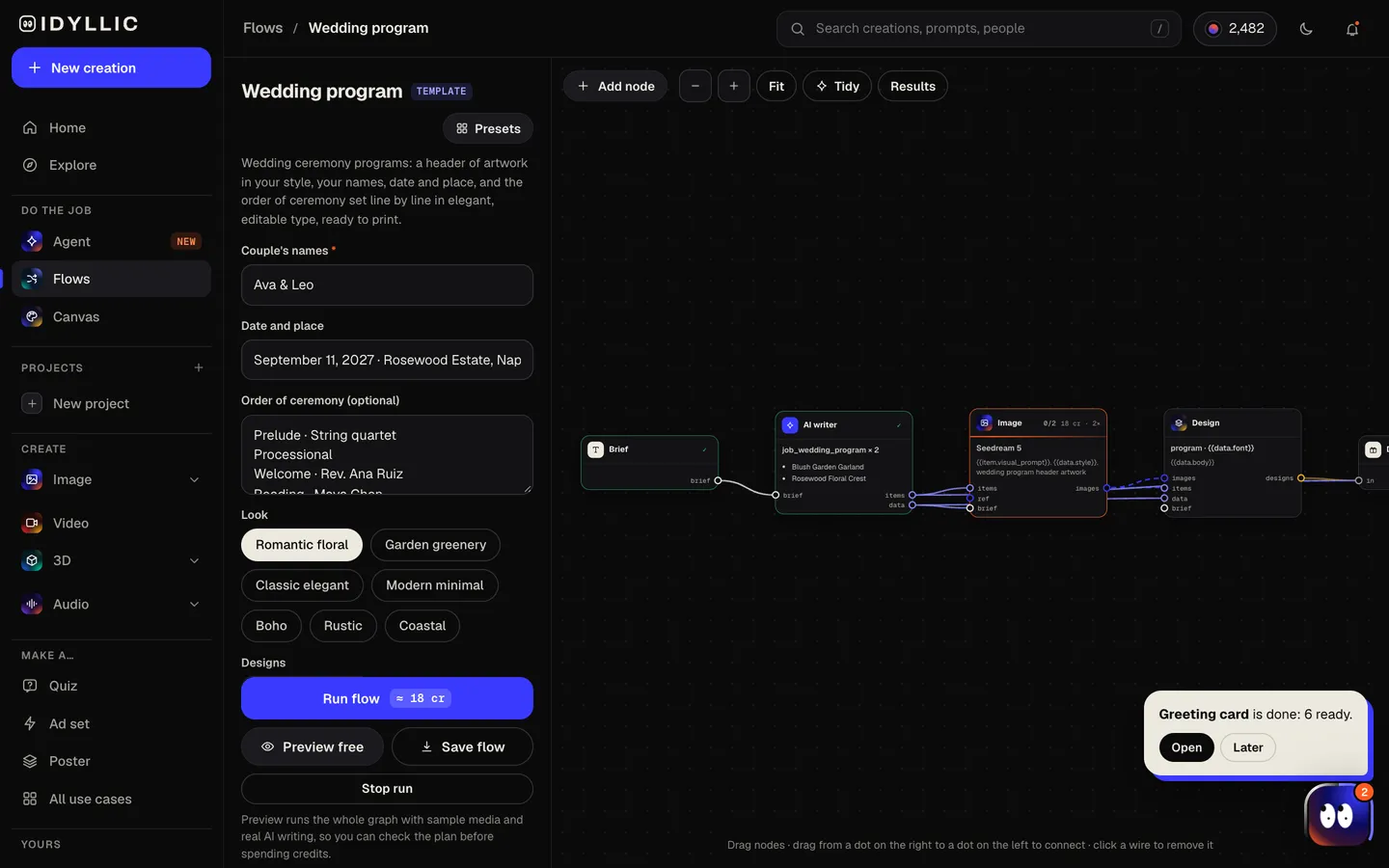Zoom out the canvas with minus button
This screenshot has height=868, width=1389.
(x=695, y=86)
